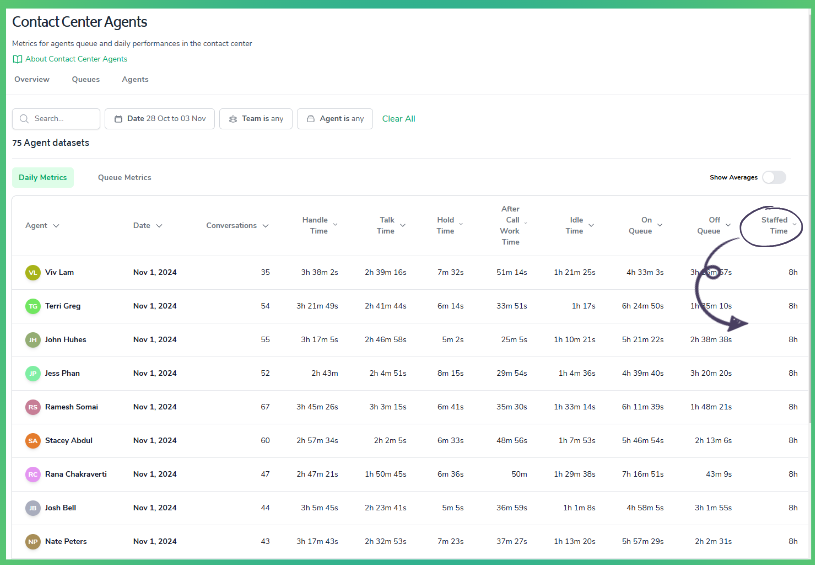Click the Clear All link
This screenshot has width=815, height=565.
(398, 119)
